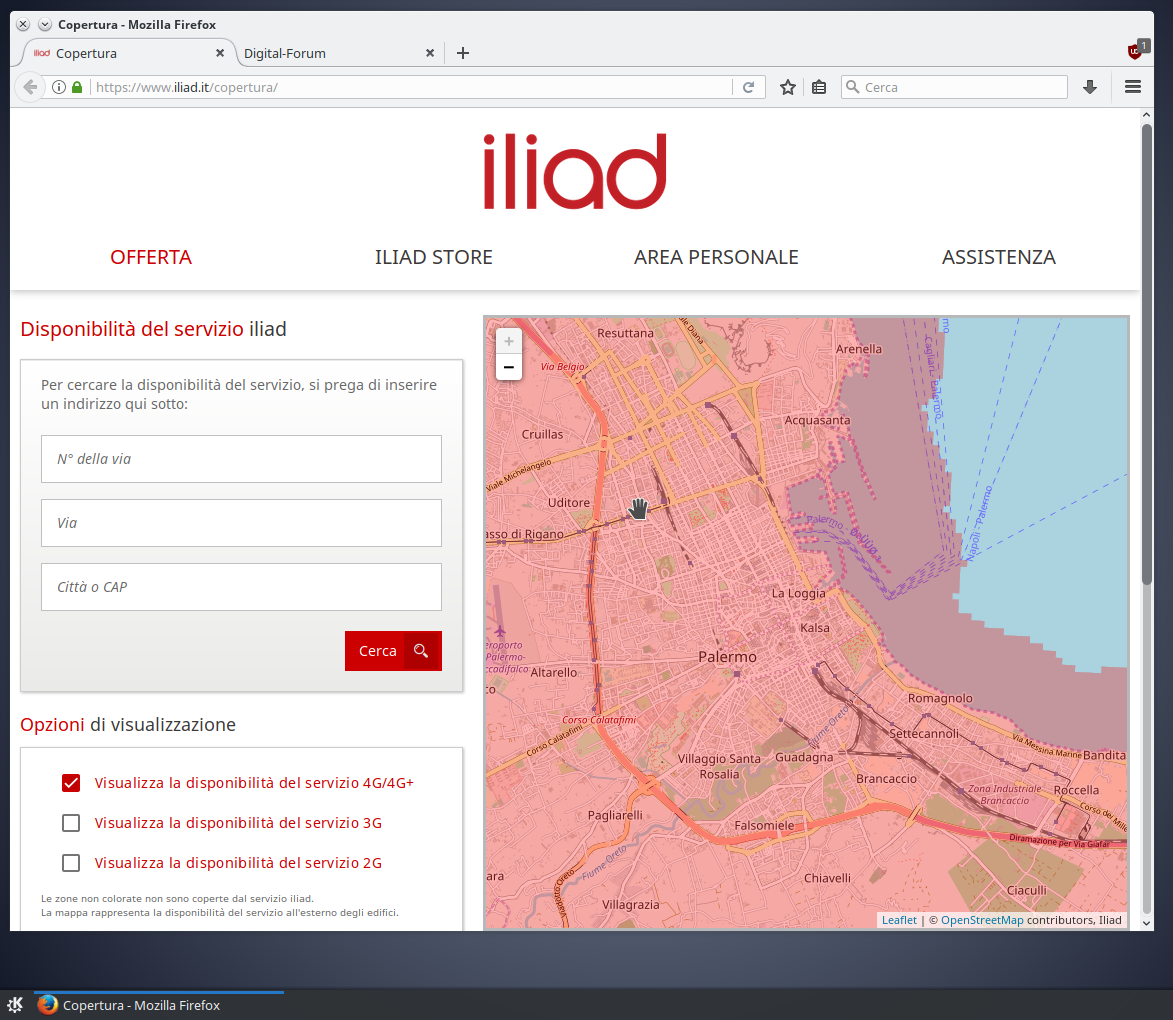
Task: Close the Firefox window
Action: click(23, 24)
